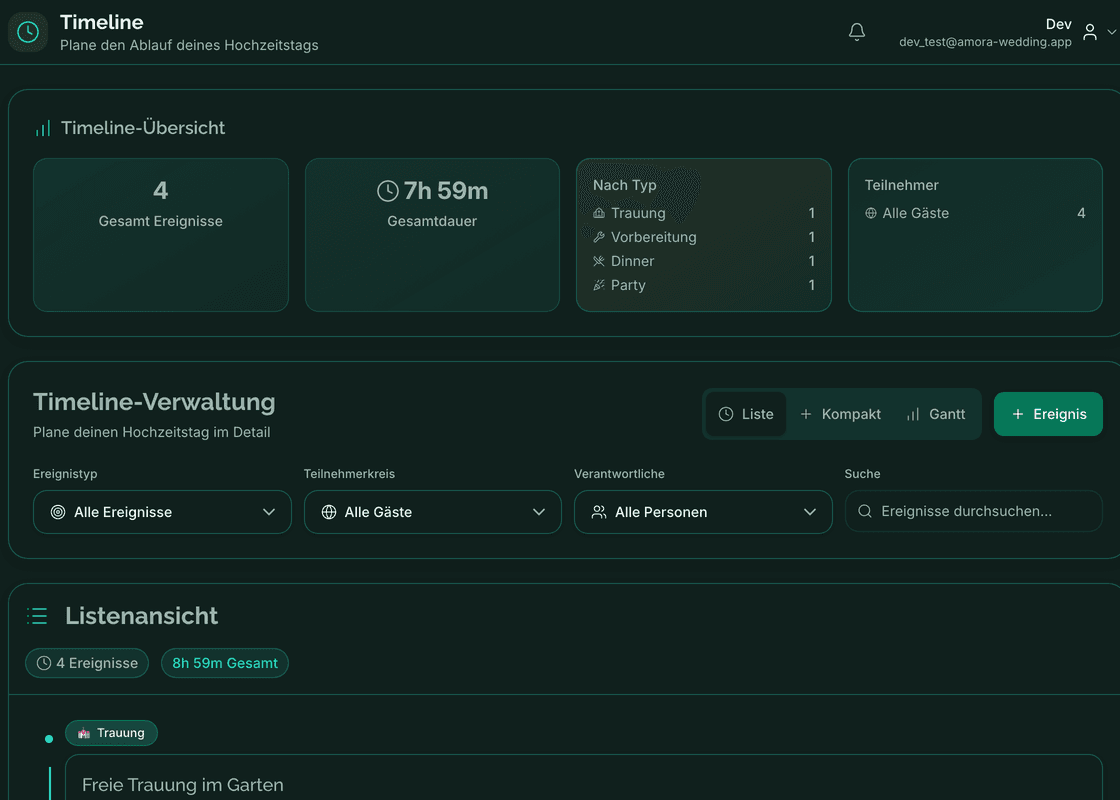
Task: Click the plus icon on the Ereignis button
Action: 1018,414
